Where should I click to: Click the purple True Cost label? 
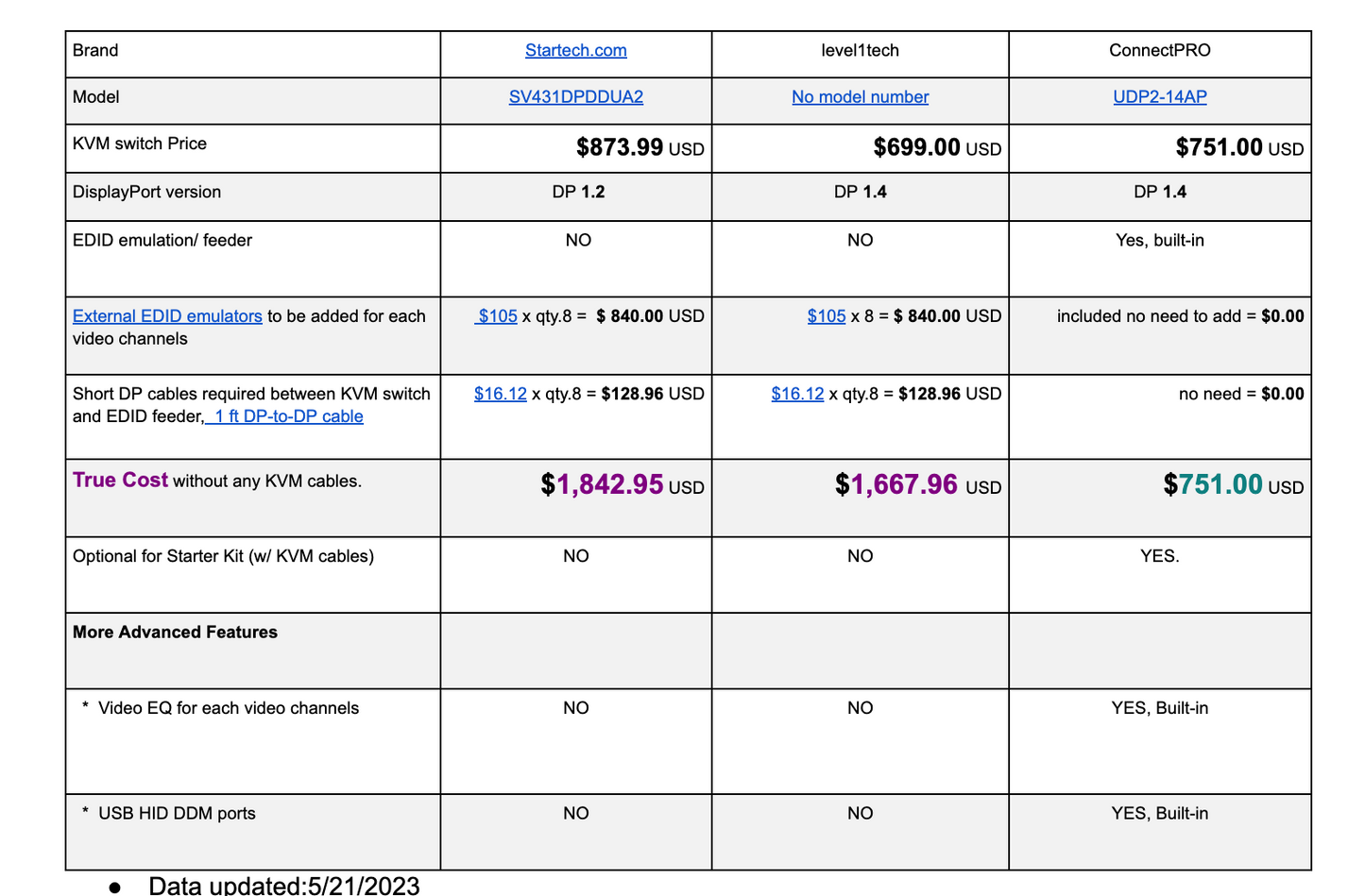tap(120, 480)
